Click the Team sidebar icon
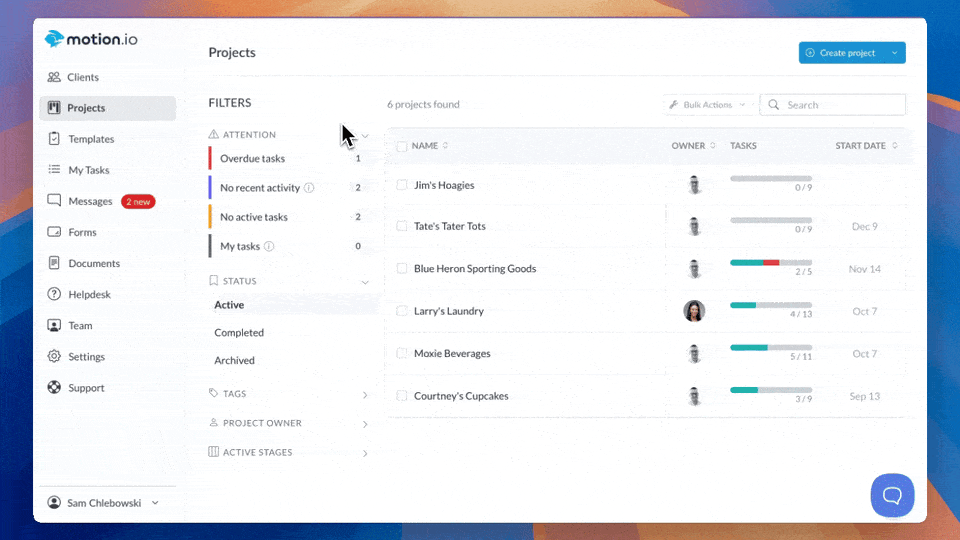The width and height of the screenshot is (960, 540). point(54,325)
